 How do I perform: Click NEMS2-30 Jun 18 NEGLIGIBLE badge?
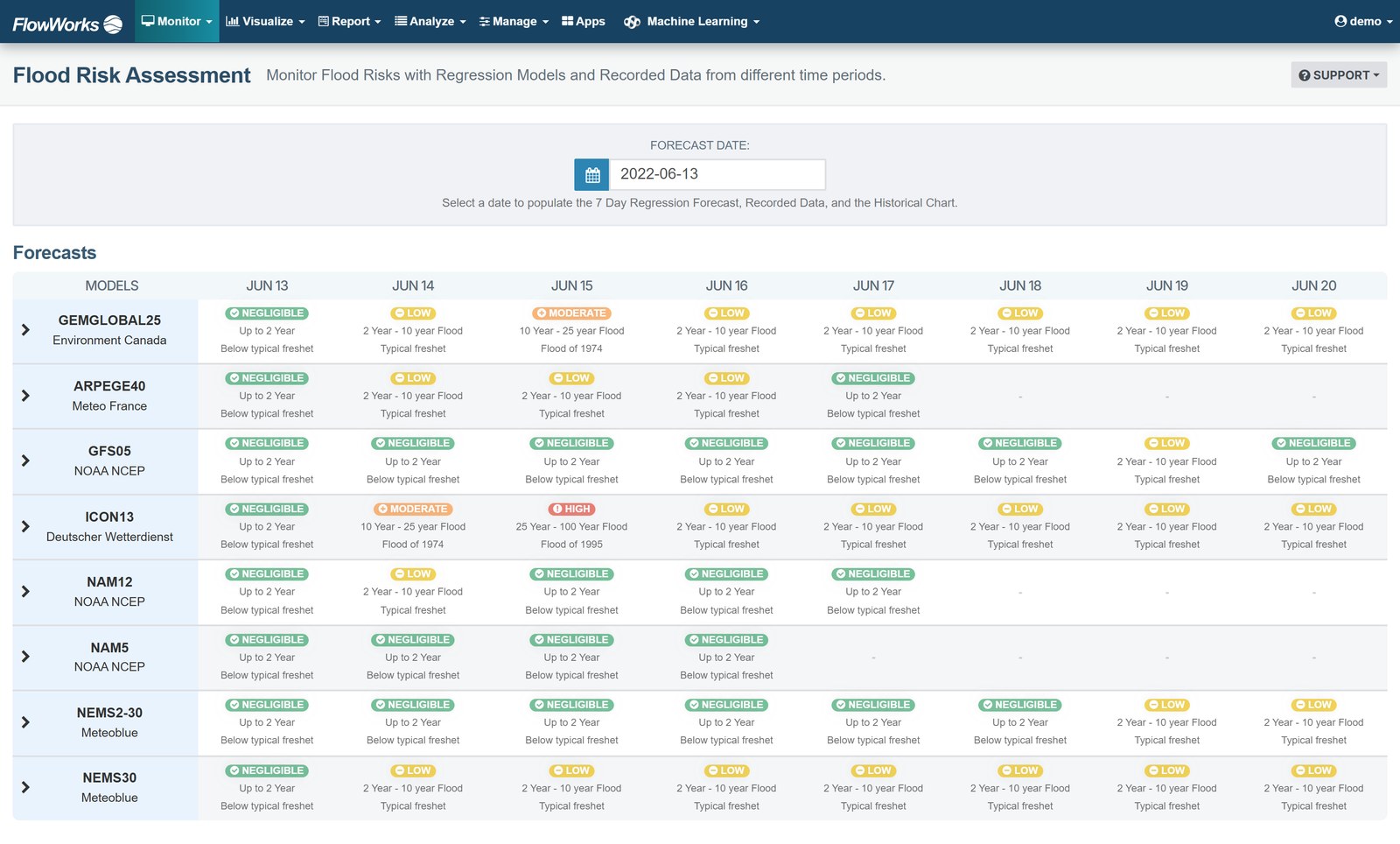pos(1020,705)
